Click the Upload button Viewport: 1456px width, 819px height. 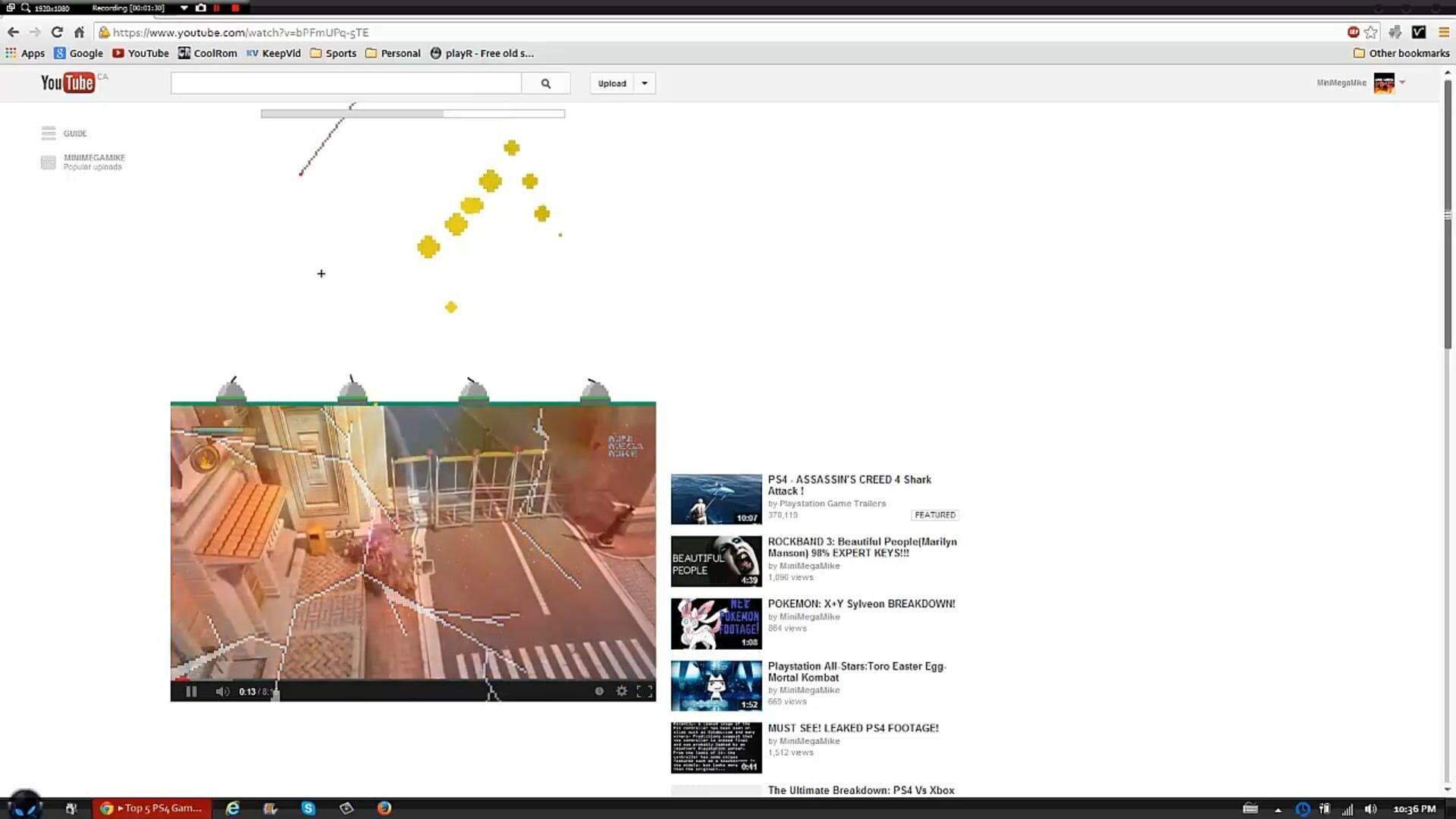(x=611, y=83)
